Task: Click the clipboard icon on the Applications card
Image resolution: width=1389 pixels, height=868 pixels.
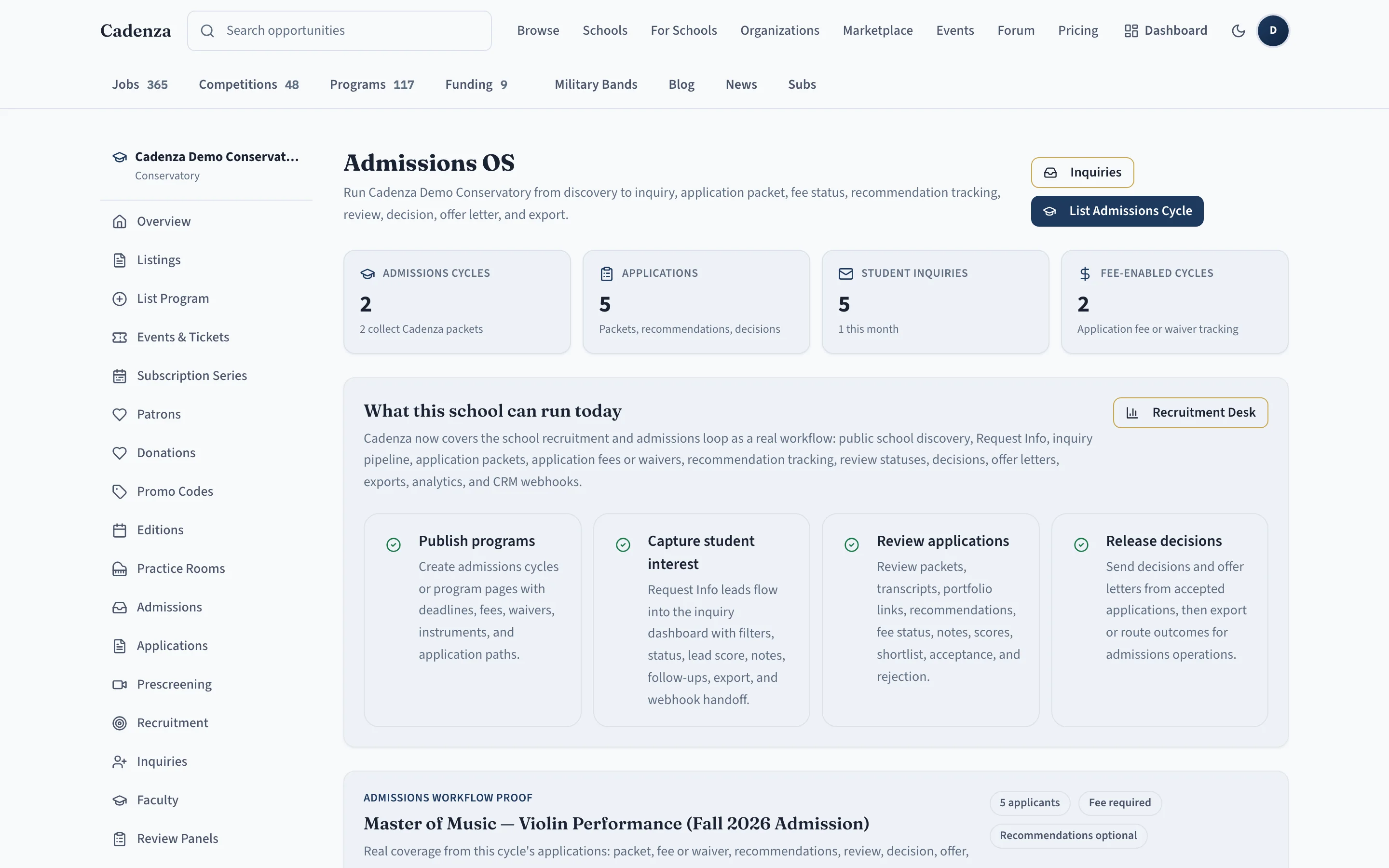Action: (606, 274)
